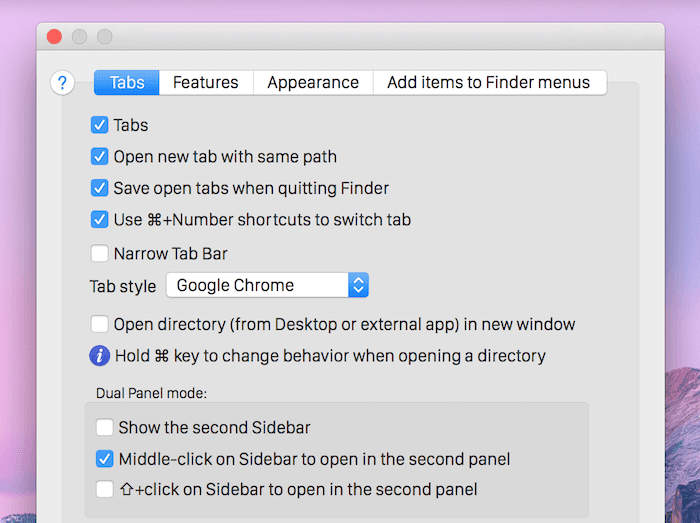Enable Open directory in new window
The image size is (700, 523).
pos(99,324)
